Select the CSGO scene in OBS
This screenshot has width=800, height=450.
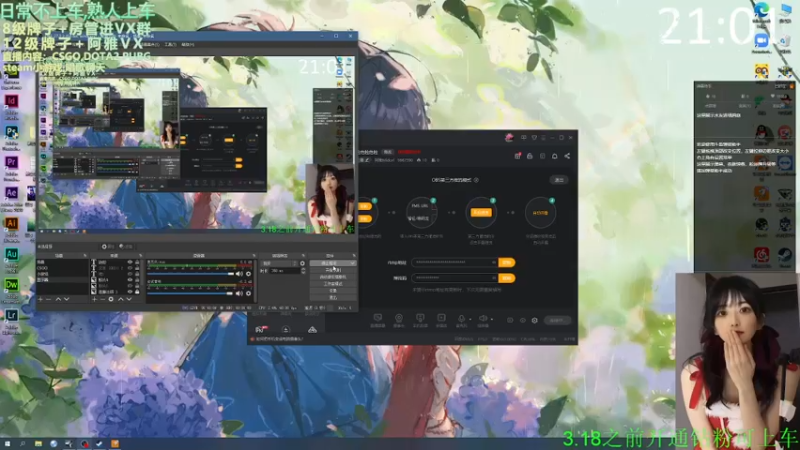pos(62,268)
